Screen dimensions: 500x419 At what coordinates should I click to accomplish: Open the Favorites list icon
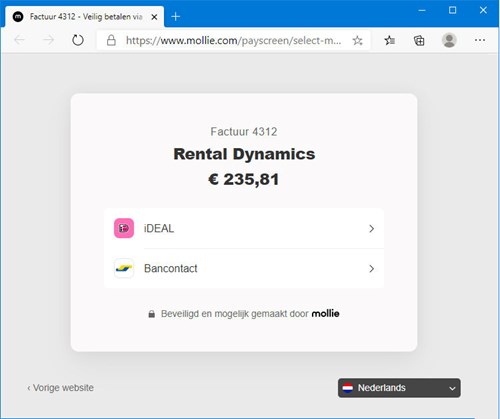point(390,41)
